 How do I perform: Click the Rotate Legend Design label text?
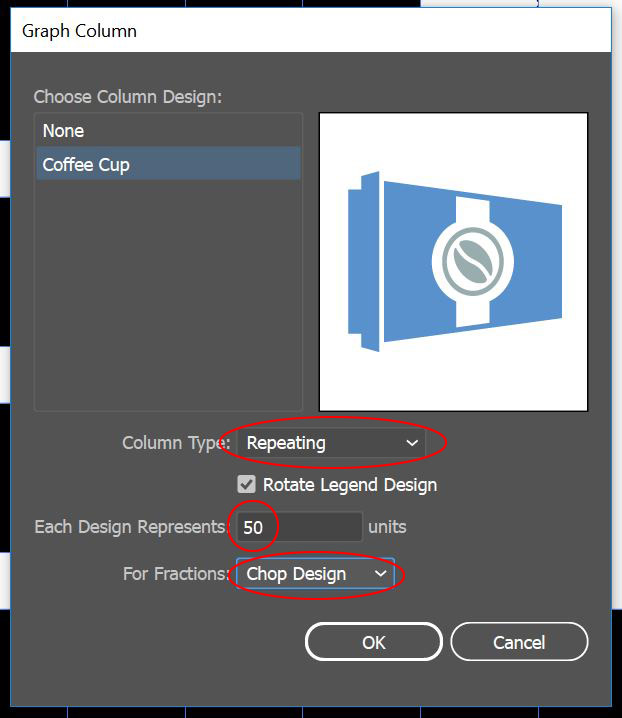click(x=350, y=485)
